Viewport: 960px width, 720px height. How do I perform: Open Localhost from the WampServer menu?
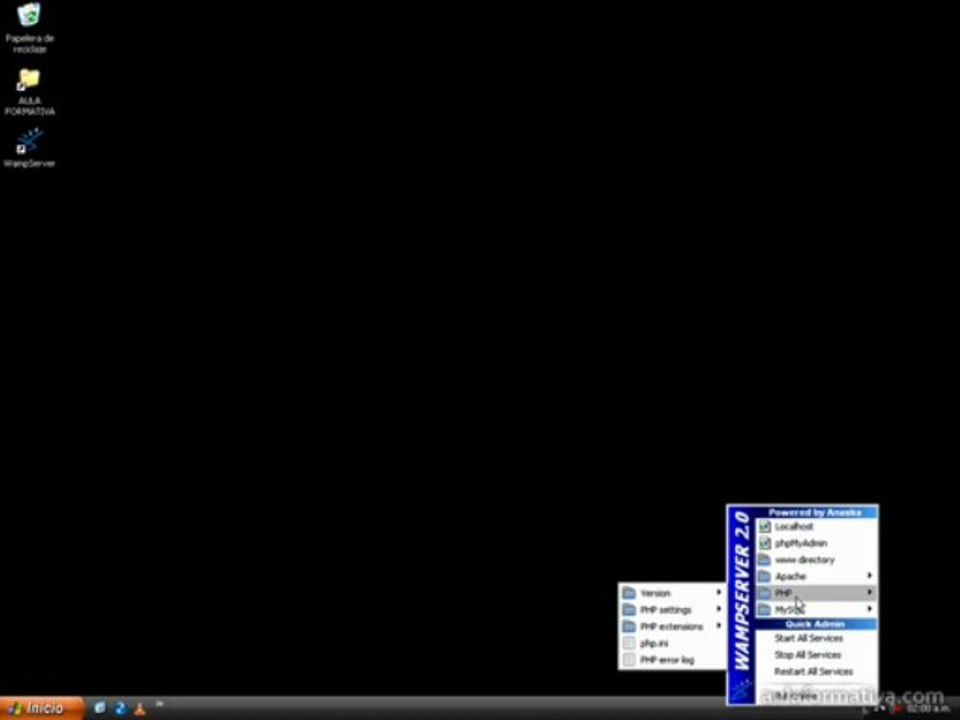coord(817,527)
